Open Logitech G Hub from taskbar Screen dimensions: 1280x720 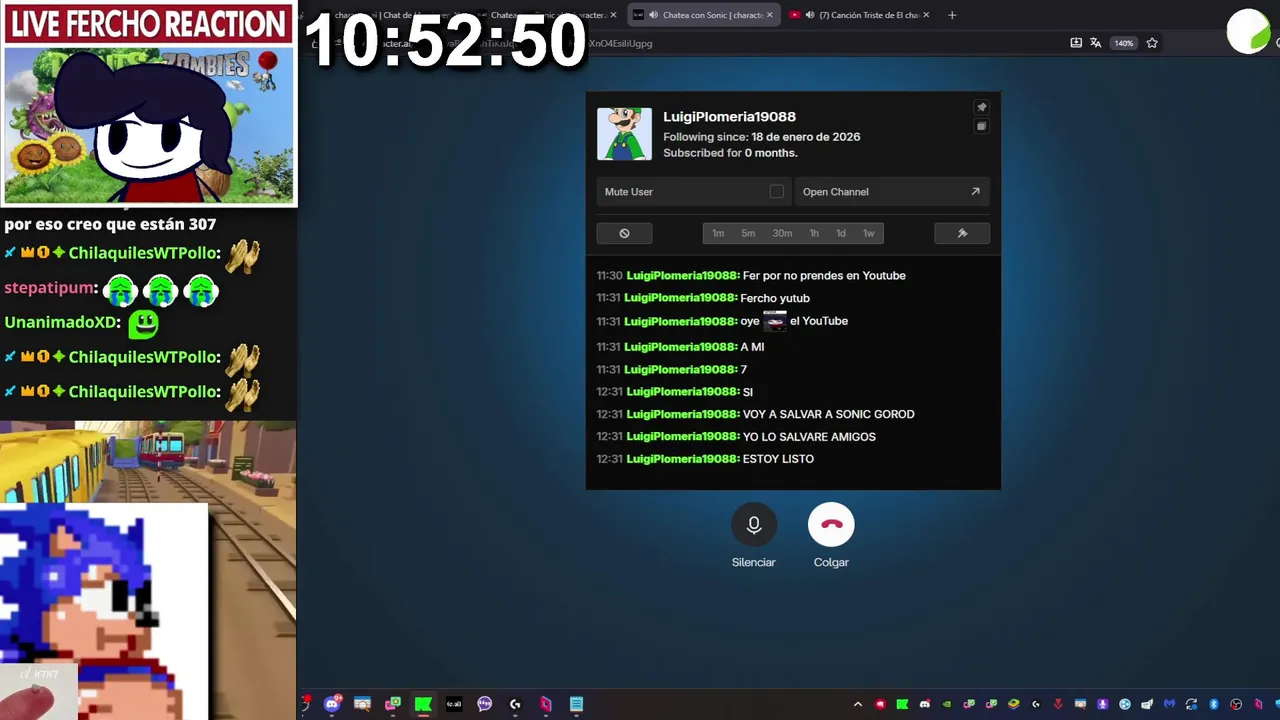[x=515, y=704]
